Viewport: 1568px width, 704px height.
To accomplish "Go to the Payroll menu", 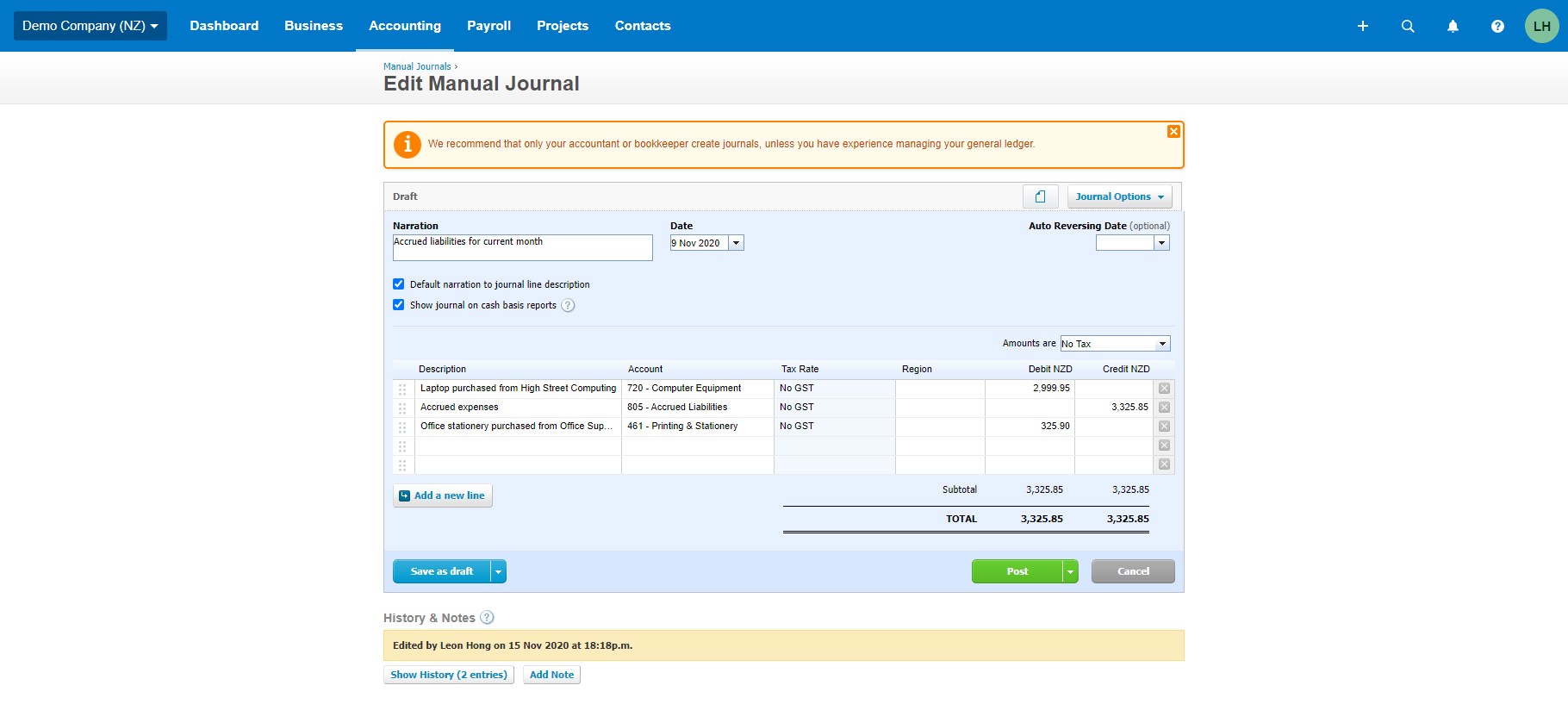I will 488,26.
